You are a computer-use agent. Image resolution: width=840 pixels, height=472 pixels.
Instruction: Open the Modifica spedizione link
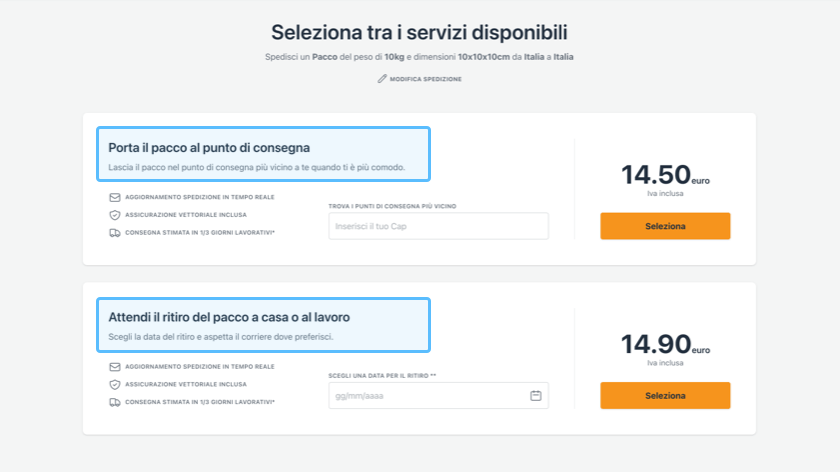(426, 79)
